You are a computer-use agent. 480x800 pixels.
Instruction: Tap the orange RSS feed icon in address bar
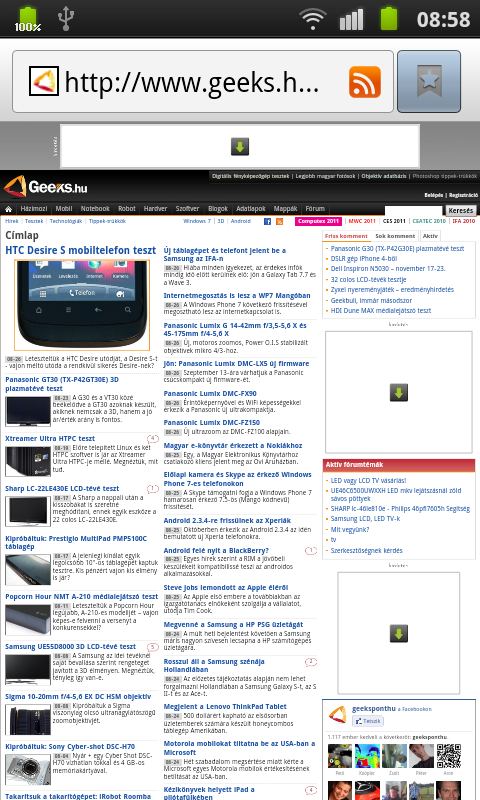[365, 82]
